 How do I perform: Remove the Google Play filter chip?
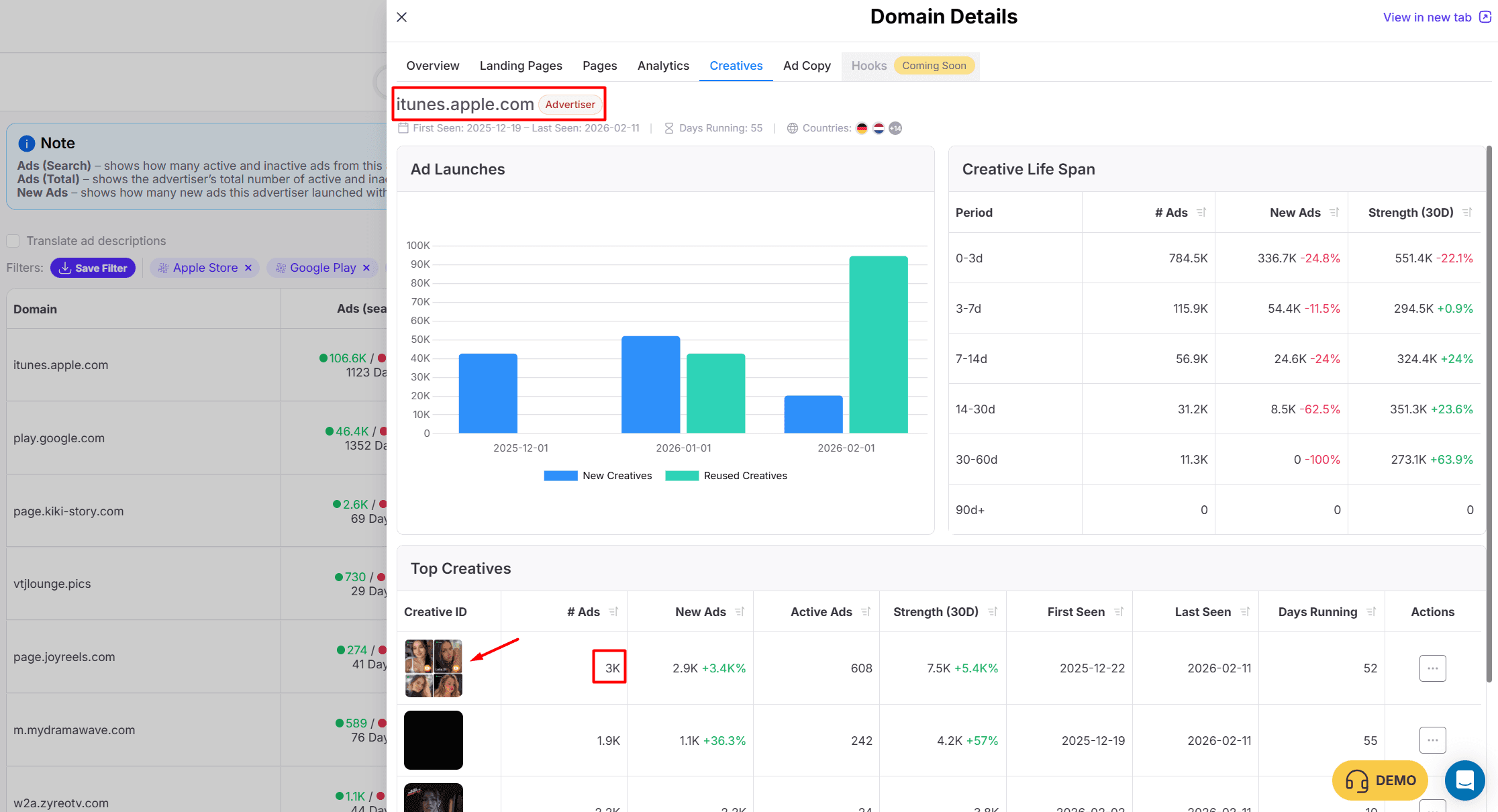click(x=366, y=268)
